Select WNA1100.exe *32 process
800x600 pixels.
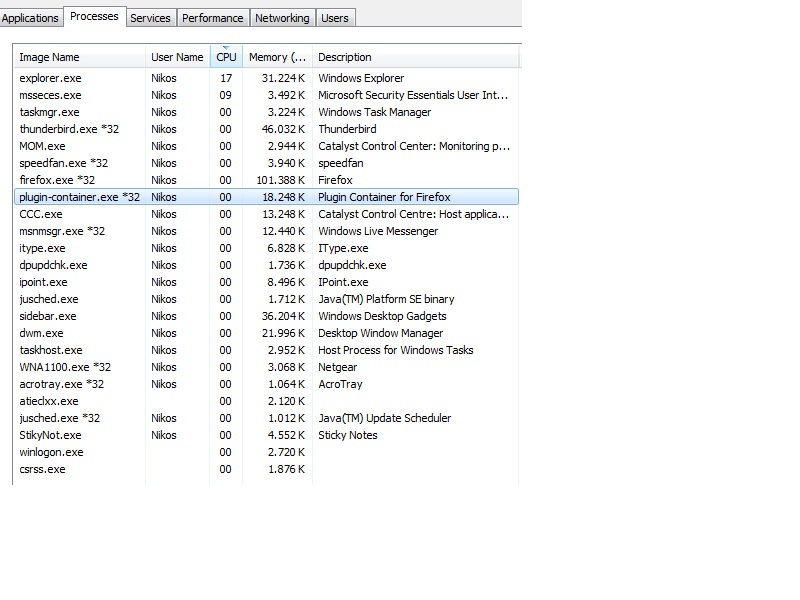(x=266, y=367)
